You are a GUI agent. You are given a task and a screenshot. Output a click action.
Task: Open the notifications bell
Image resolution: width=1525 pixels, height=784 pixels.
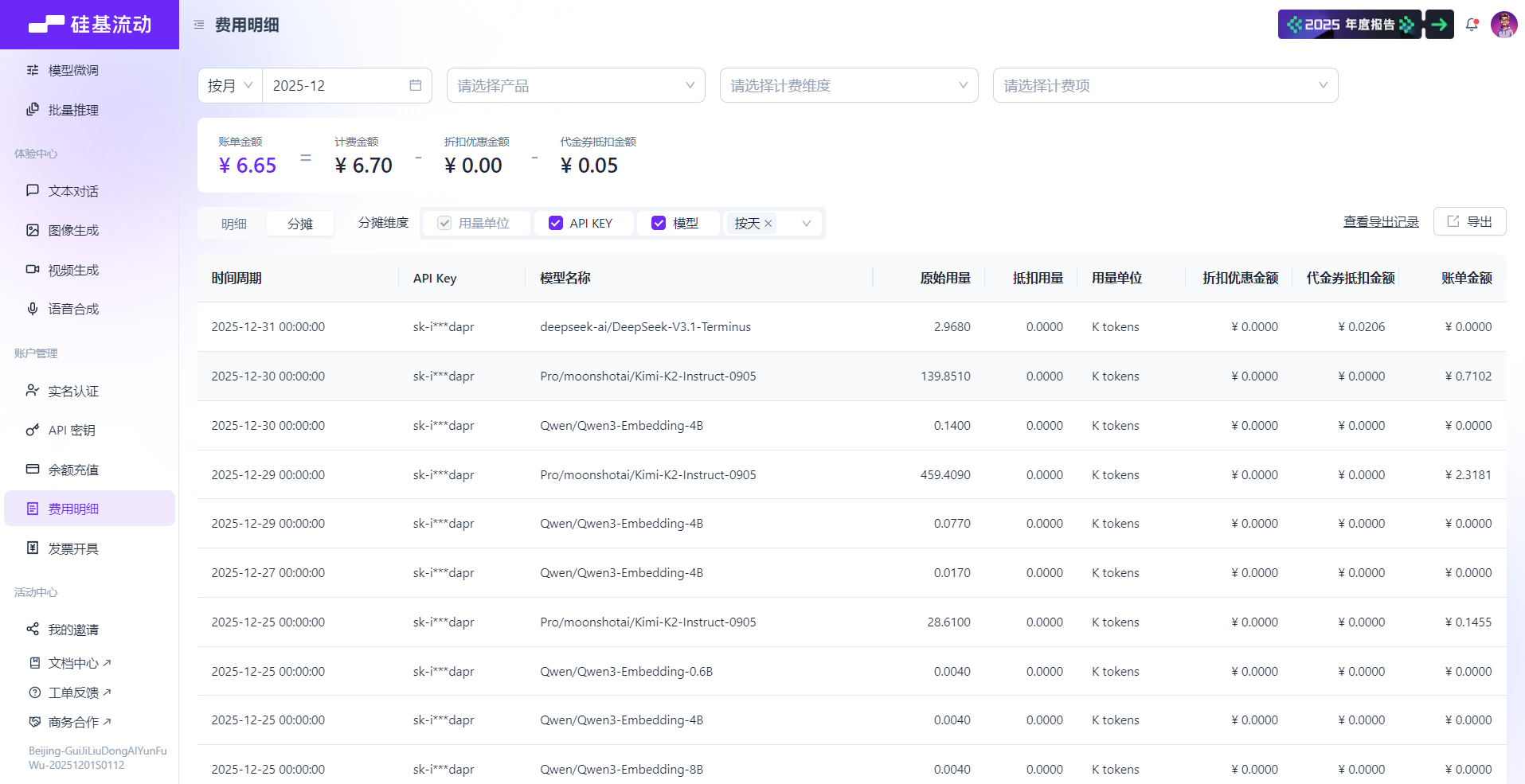1472,25
